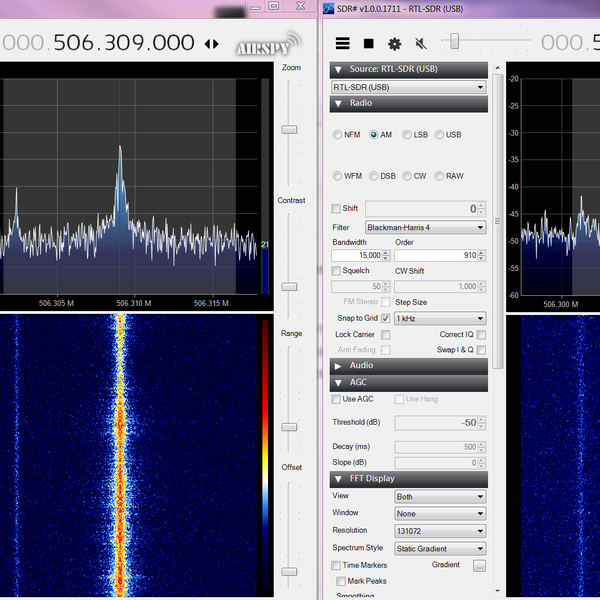
Task: Click the side panel scrollbar thumb
Action: (497, 221)
